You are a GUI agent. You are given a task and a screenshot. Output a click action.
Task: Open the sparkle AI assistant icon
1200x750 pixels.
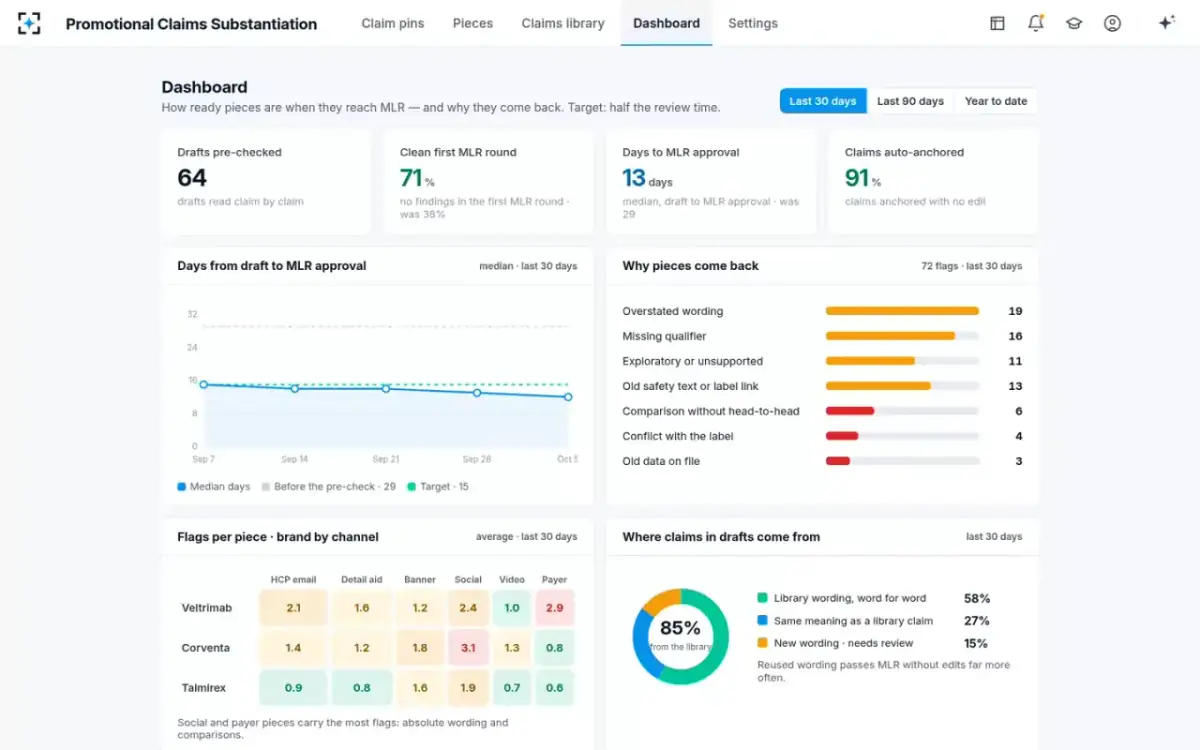(x=1166, y=23)
